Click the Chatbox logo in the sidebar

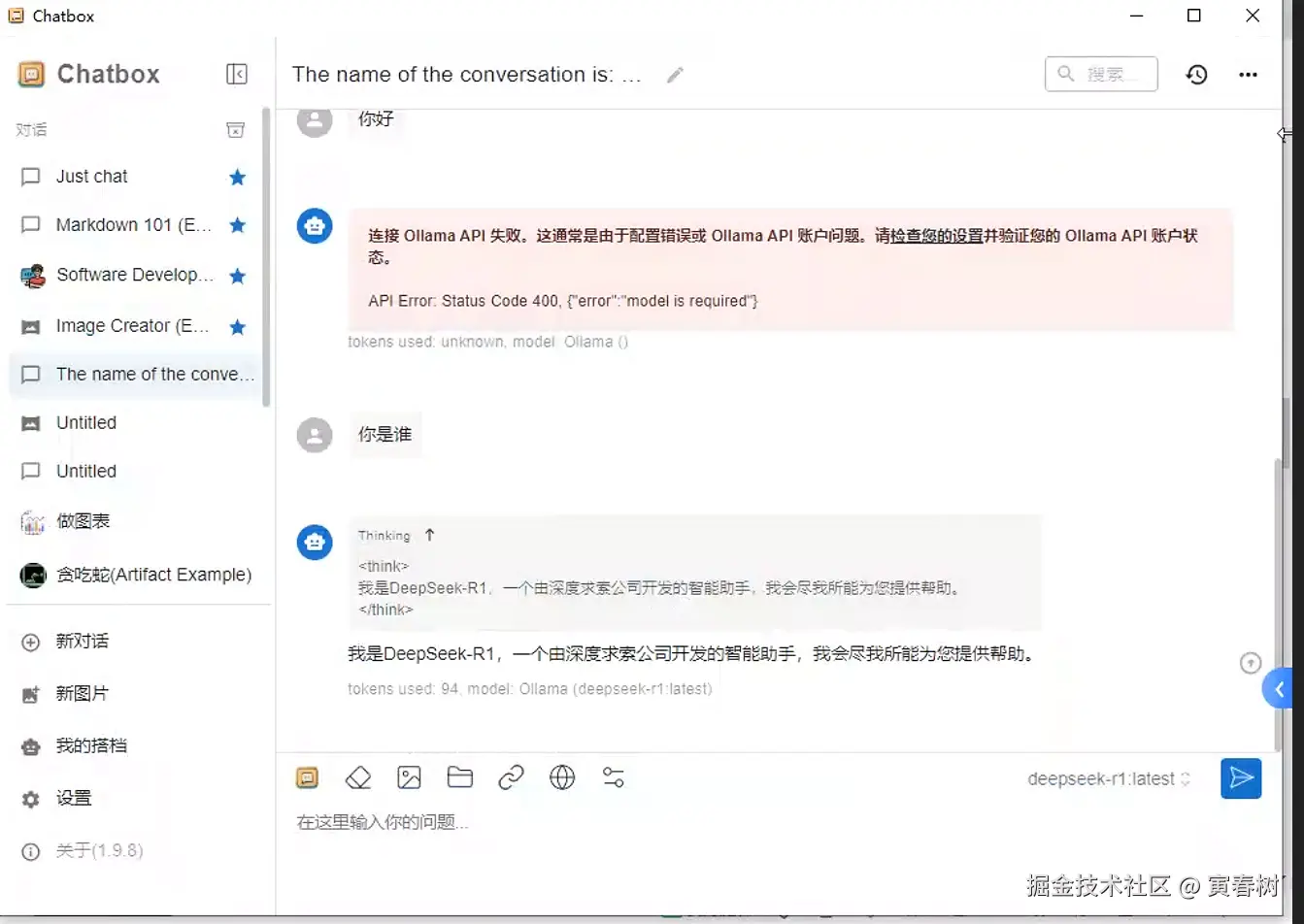(32, 74)
